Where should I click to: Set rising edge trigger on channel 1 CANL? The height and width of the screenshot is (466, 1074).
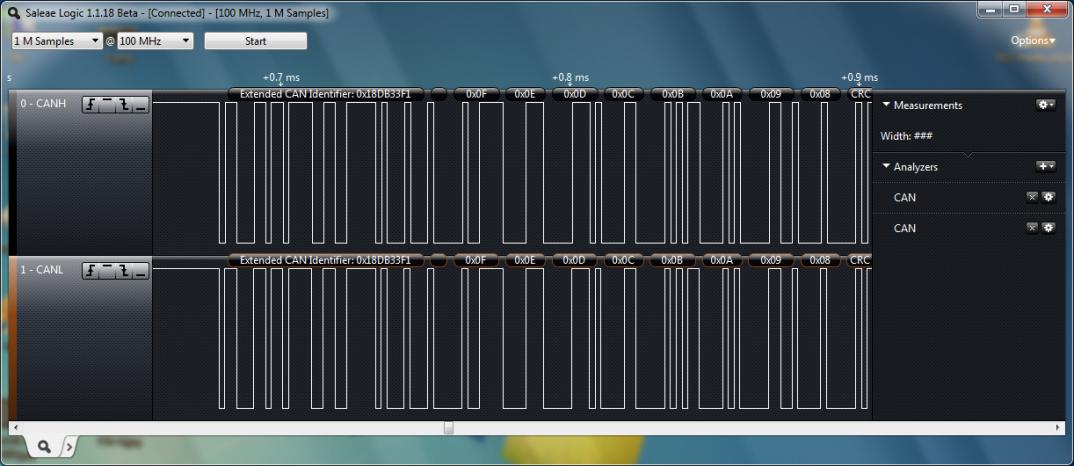click(90, 271)
